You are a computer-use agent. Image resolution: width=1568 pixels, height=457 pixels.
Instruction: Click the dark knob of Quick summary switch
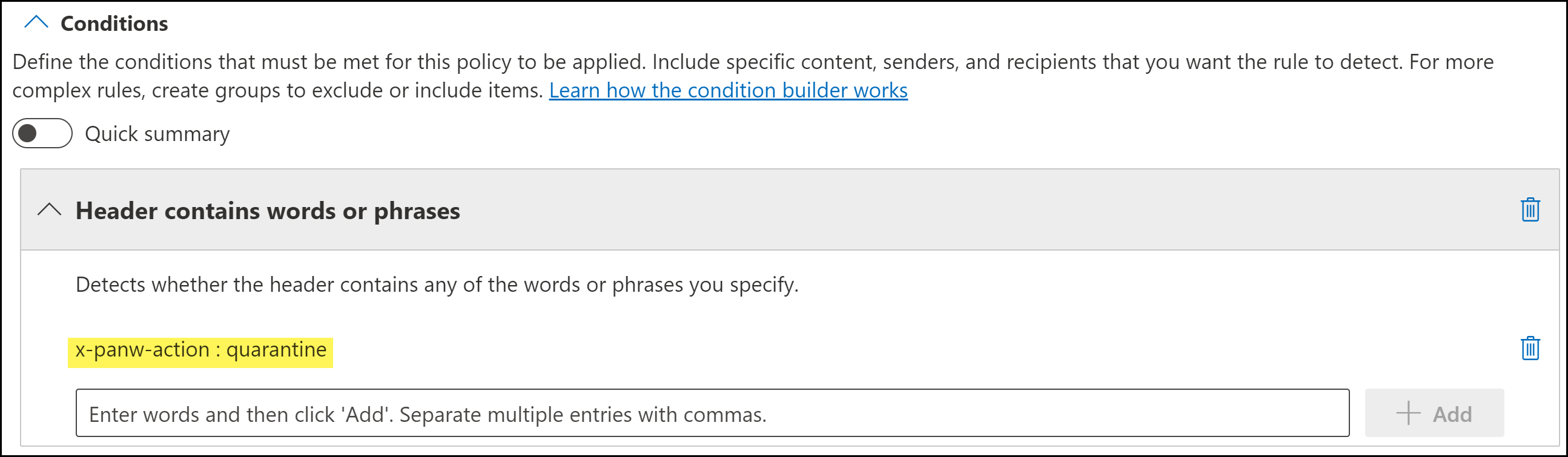click(28, 133)
